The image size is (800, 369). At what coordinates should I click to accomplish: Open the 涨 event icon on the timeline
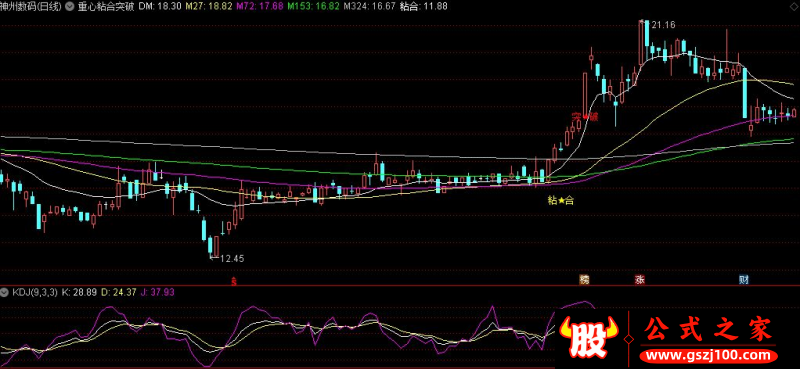(639, 280)
